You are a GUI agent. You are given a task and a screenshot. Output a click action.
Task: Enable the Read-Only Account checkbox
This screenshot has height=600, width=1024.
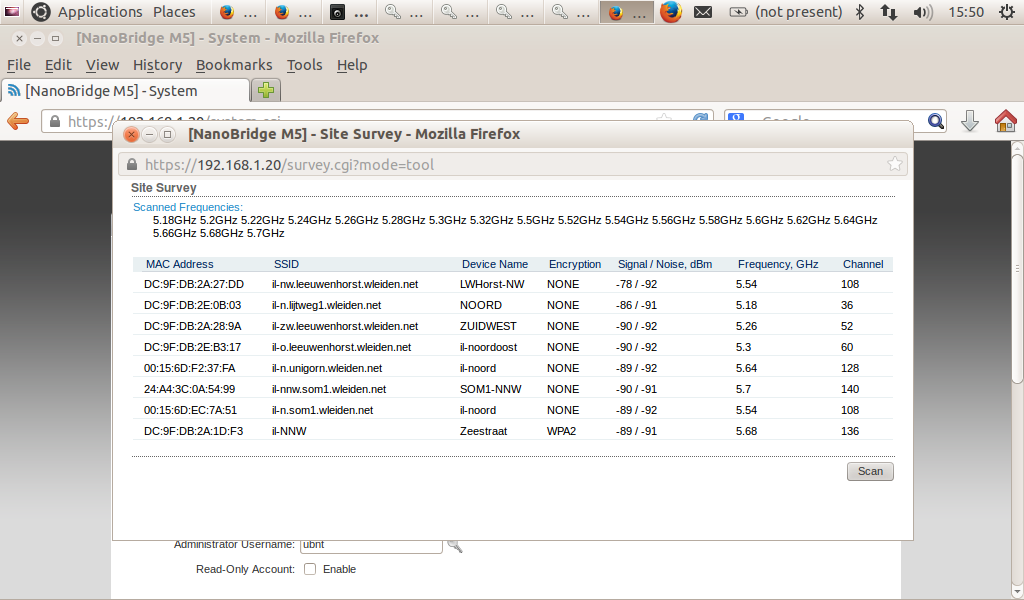pos(310,569)
